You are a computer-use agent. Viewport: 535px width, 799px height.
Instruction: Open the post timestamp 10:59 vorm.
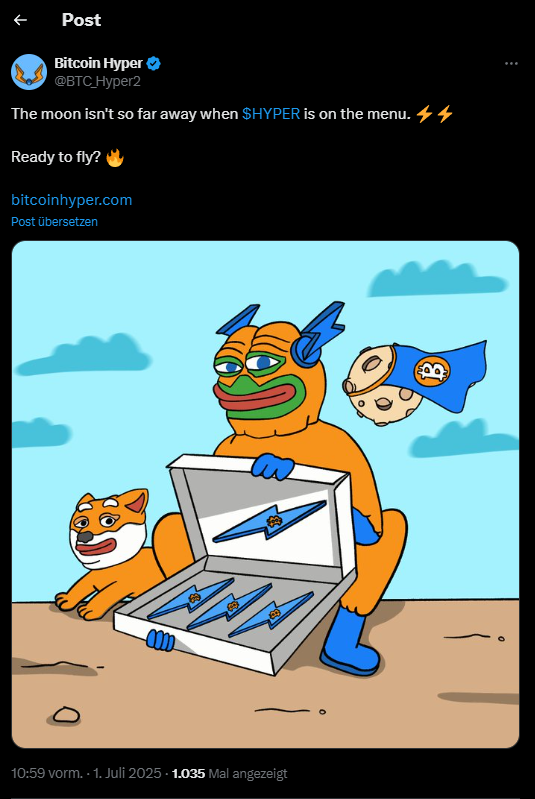47,773
